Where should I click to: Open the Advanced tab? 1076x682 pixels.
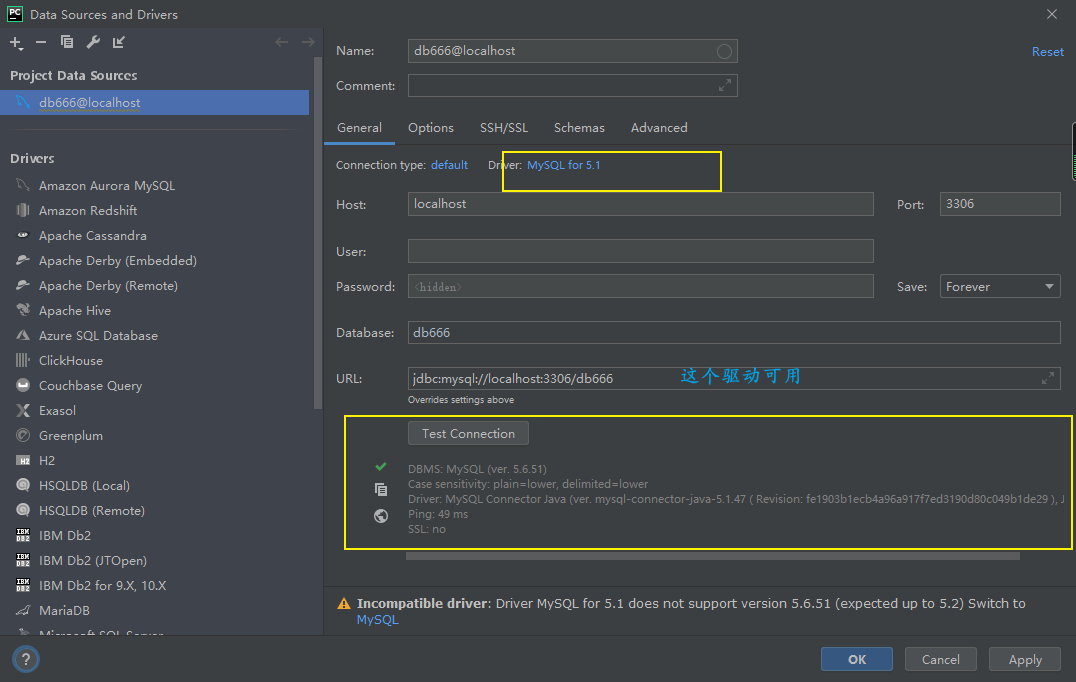[x=659, y=128]
